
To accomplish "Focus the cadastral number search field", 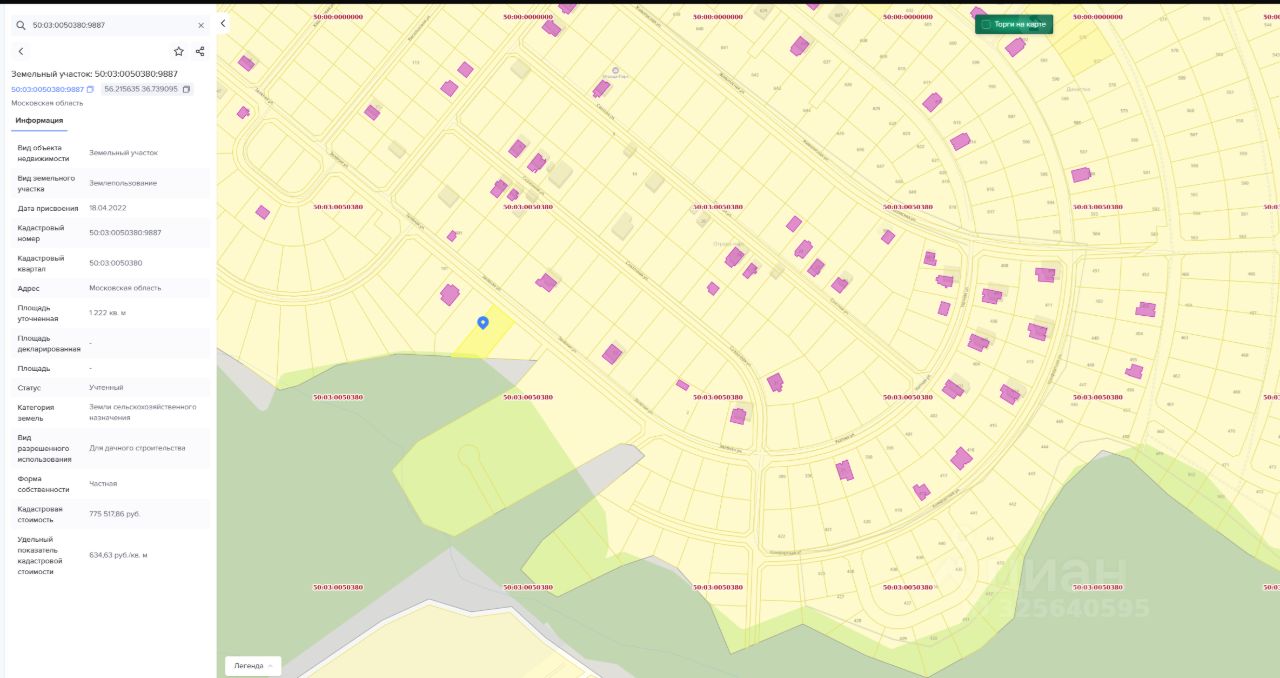I will point(110,25).
